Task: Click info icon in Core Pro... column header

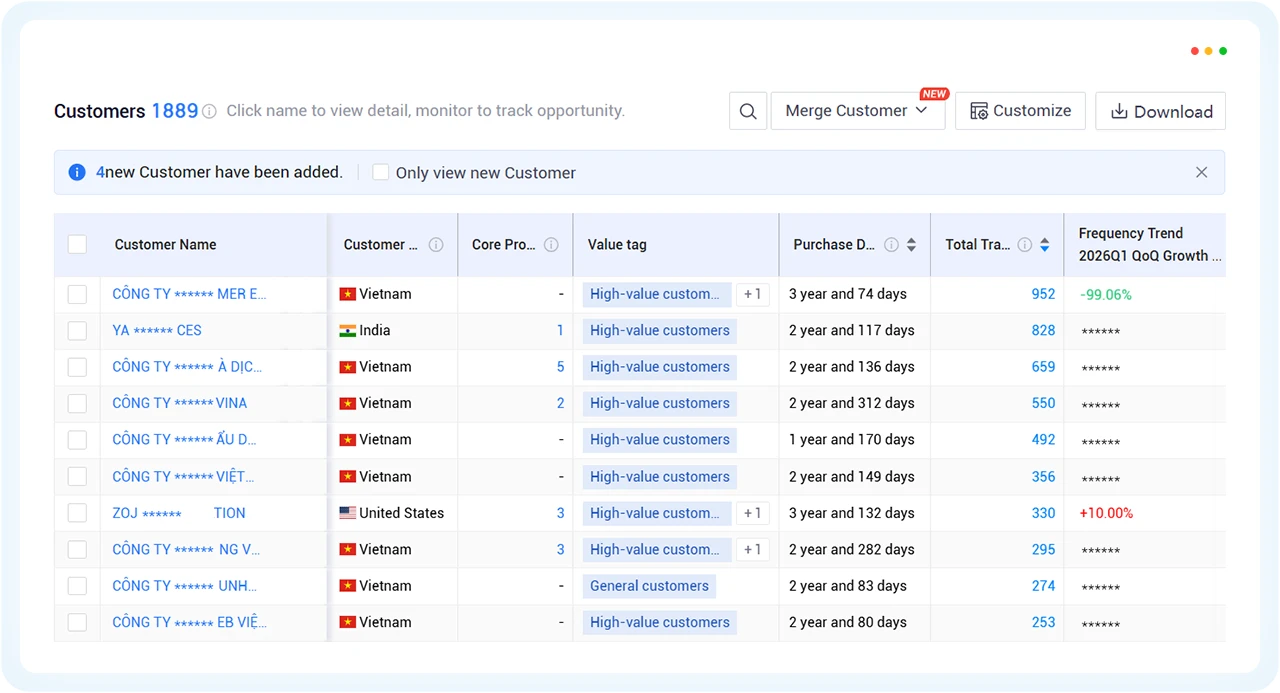Action: tap(551, 244)
